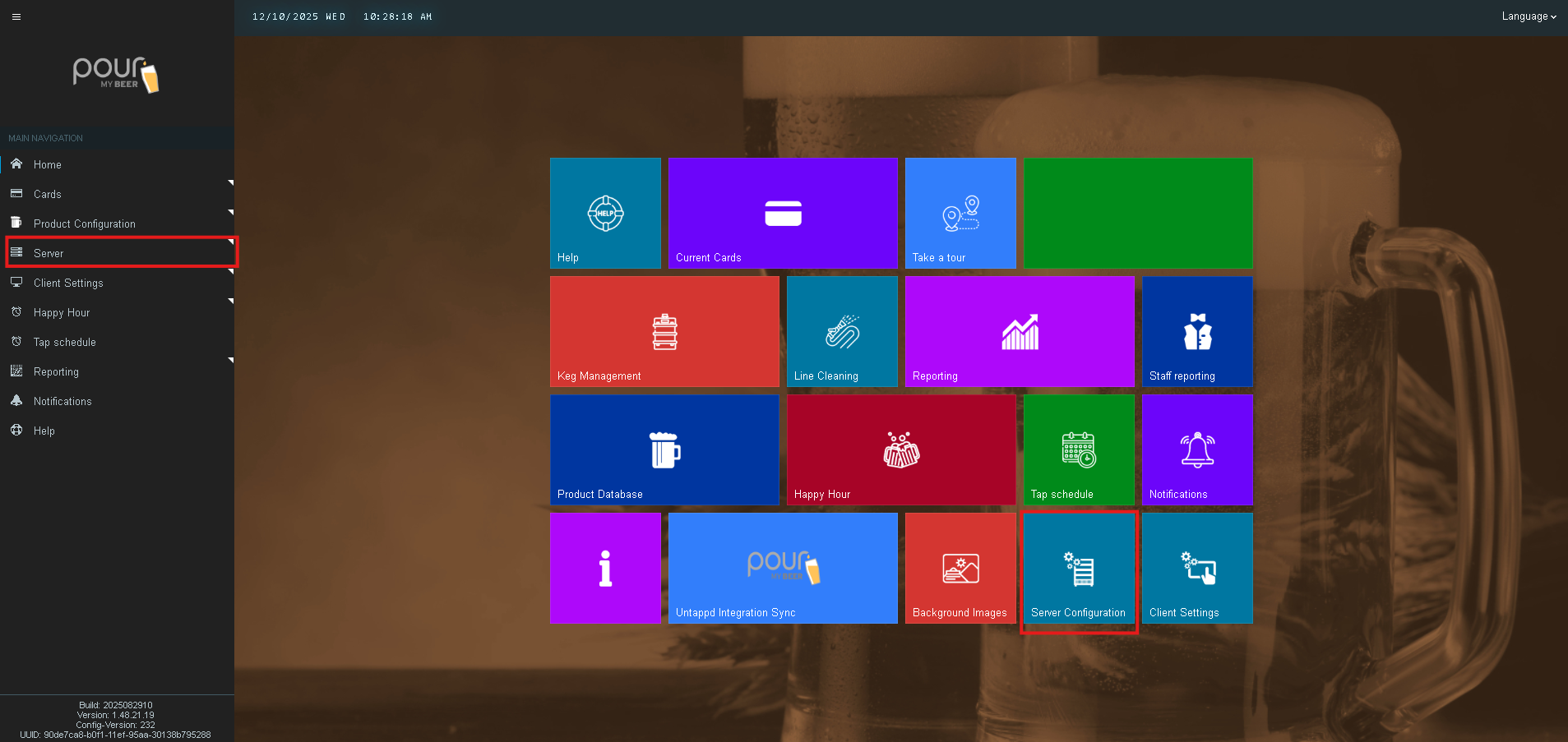
Task: Expand the Cards sidebar submenu
Action: click(48, 195)
